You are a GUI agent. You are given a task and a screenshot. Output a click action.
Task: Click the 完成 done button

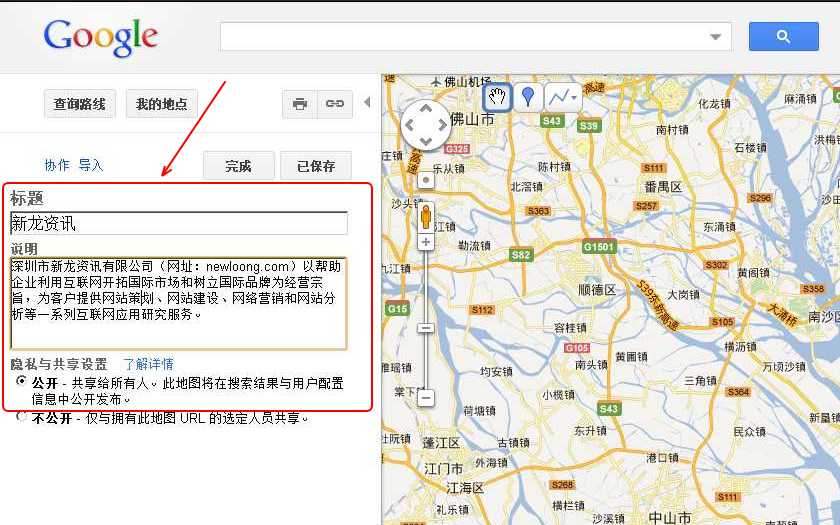pos(238,166)
